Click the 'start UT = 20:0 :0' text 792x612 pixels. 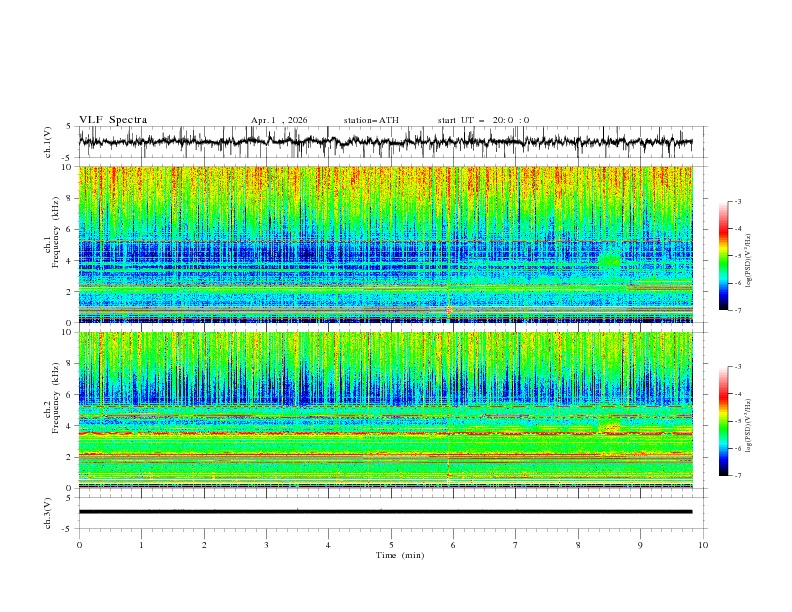click(483, 120)
